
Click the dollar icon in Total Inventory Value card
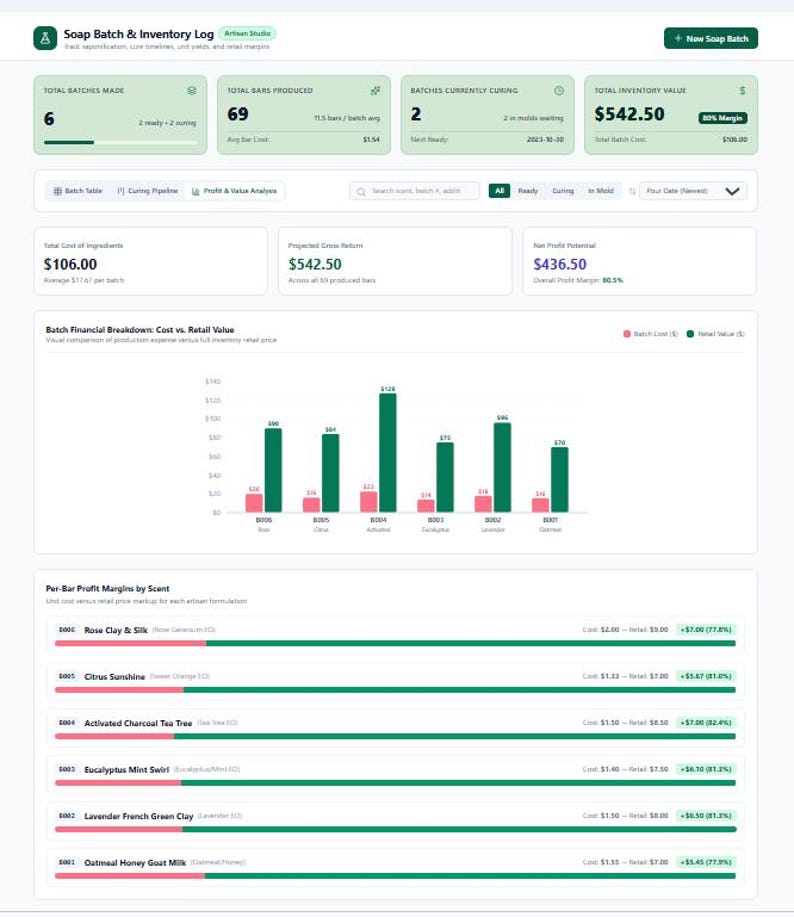pos(743,91)
